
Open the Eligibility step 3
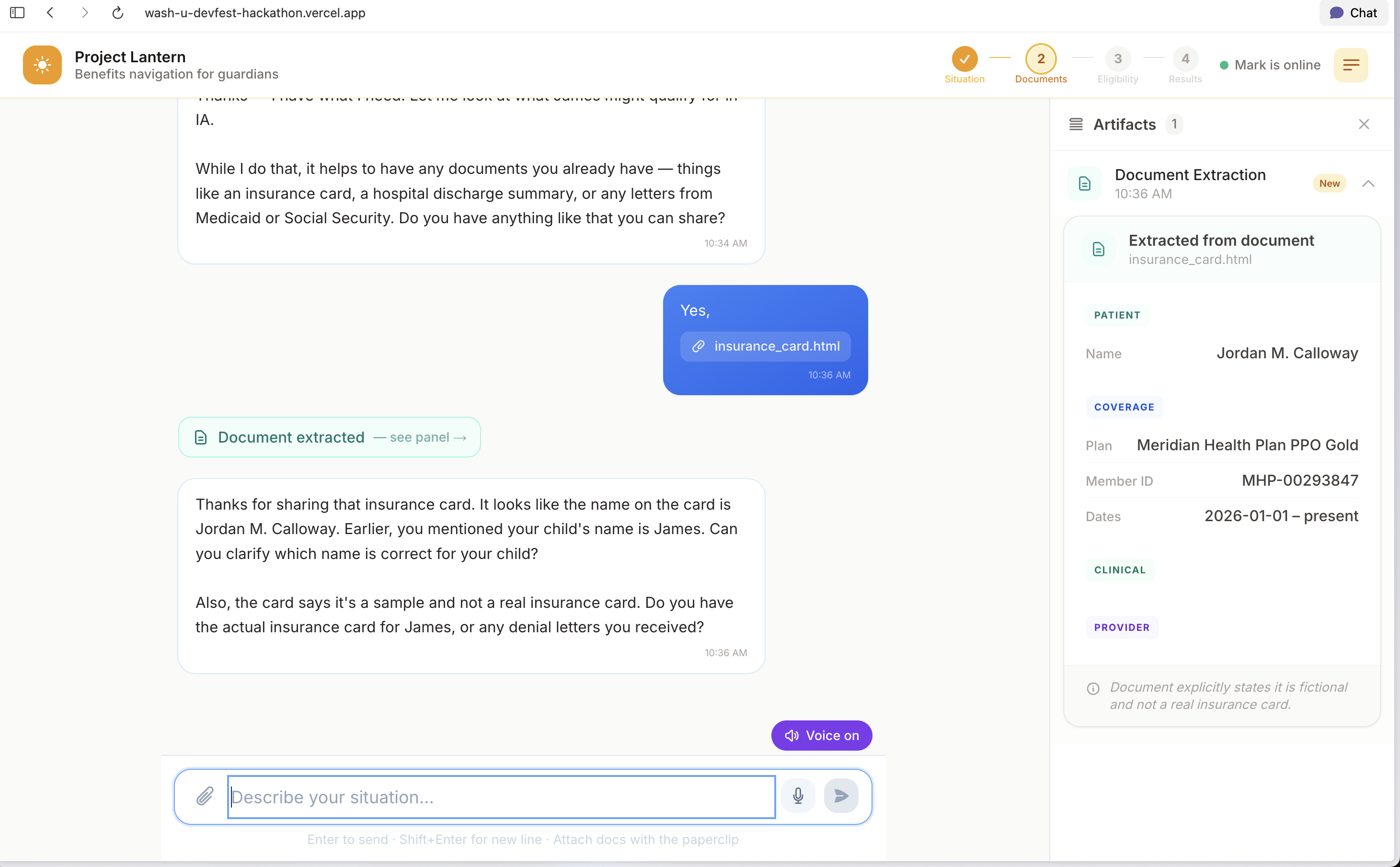tap(1117, 59)
